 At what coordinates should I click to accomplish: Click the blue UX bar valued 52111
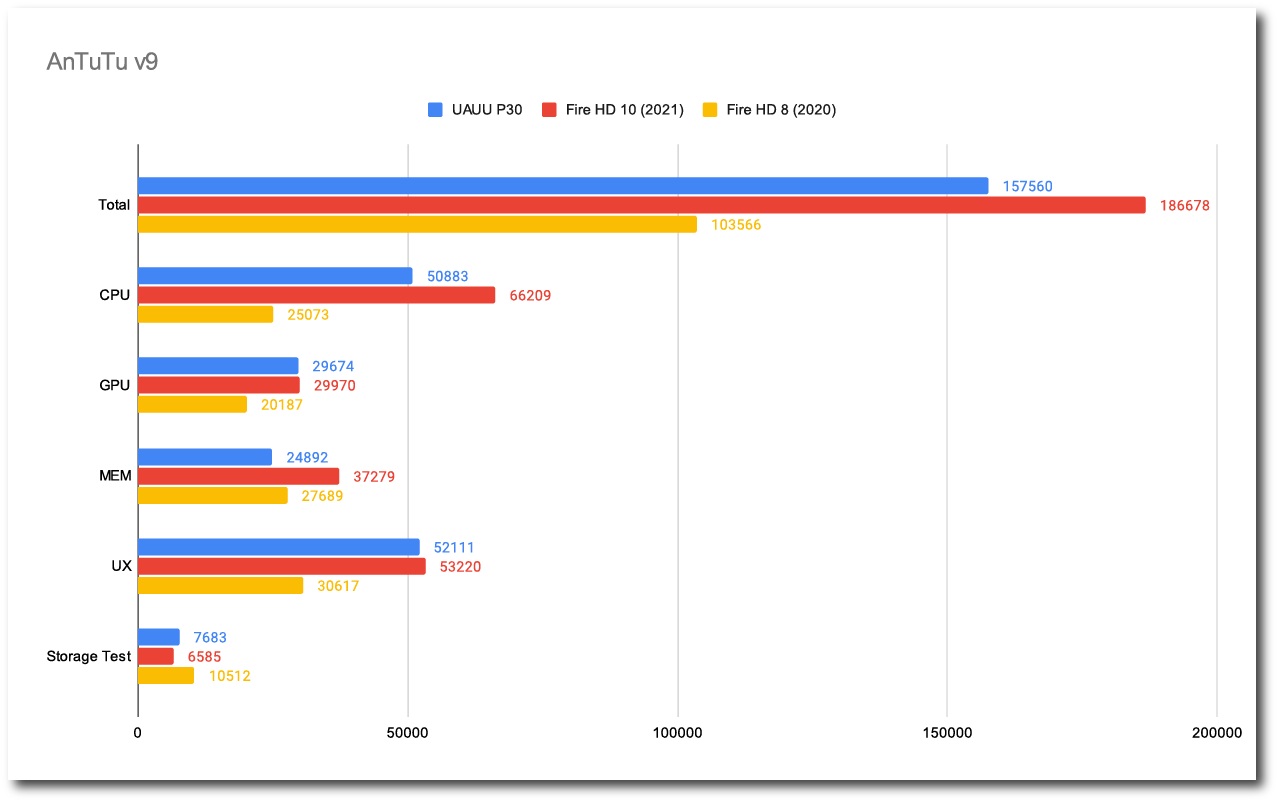(278, 547)
